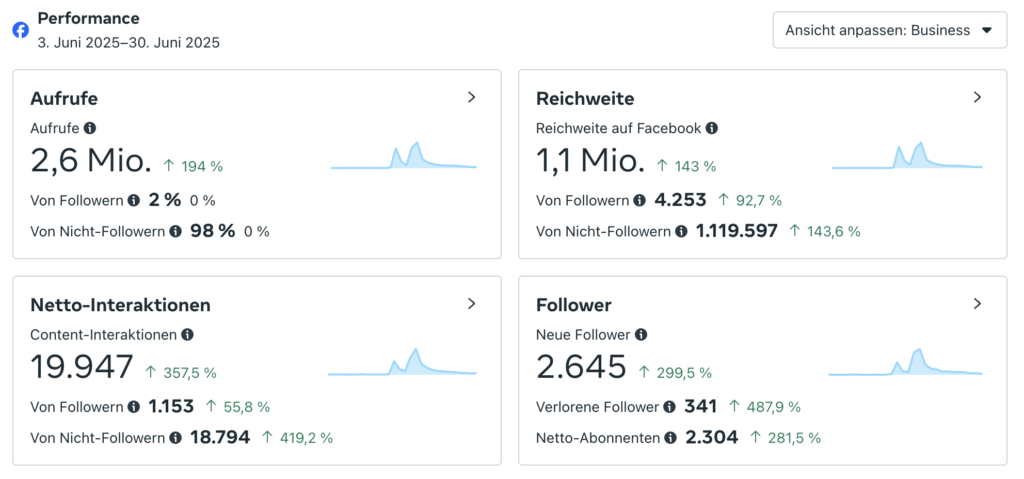Screen dimensions: 1024x479
Task: Expand the Aufrufe card with its chevron
Action: 472,97
